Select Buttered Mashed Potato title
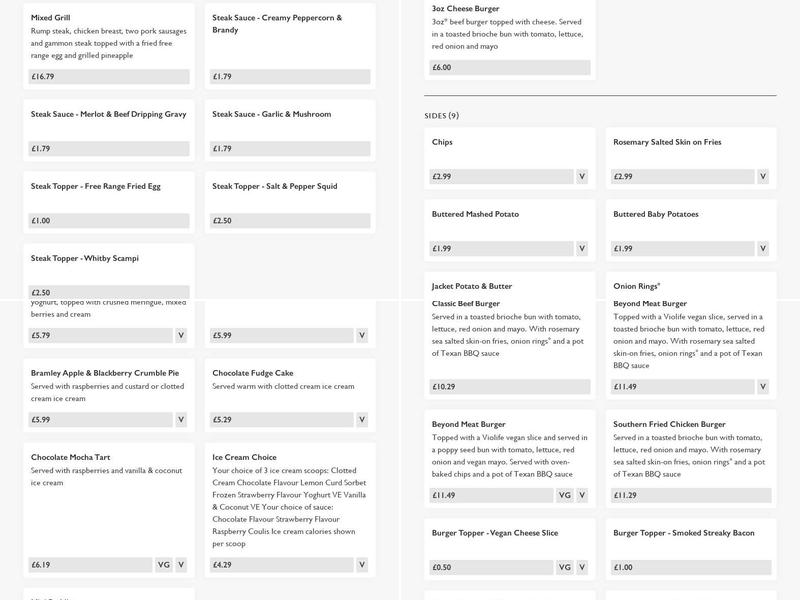This screenshot has width=800, height=600. click(475, 214)
